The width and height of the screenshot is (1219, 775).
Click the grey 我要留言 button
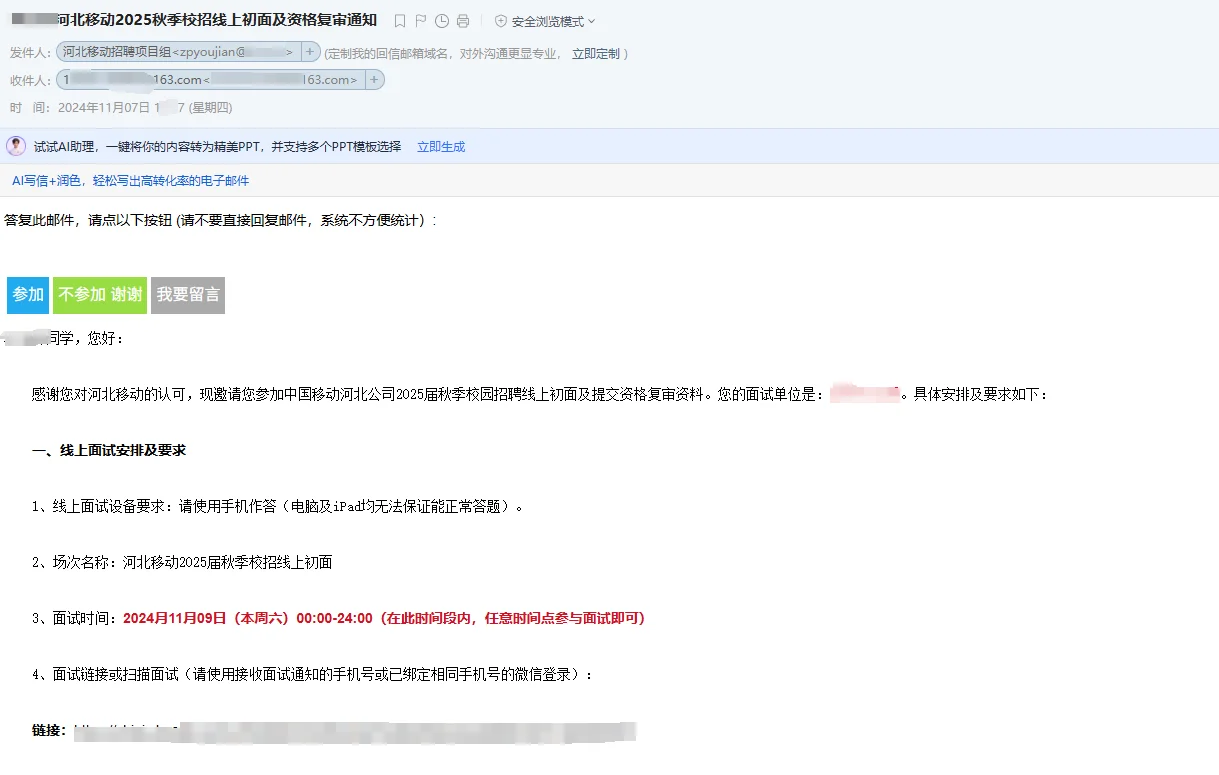click(x=188, y=295)
